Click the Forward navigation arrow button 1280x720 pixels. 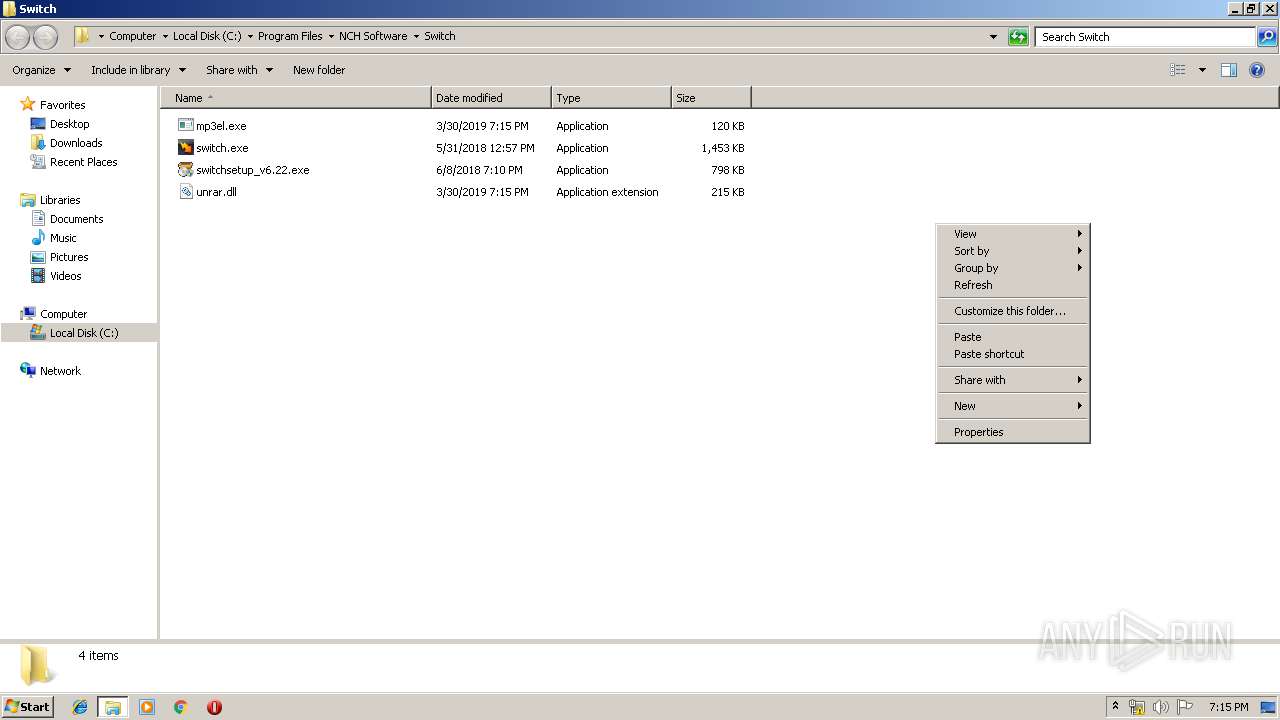(x=46, y=37)
